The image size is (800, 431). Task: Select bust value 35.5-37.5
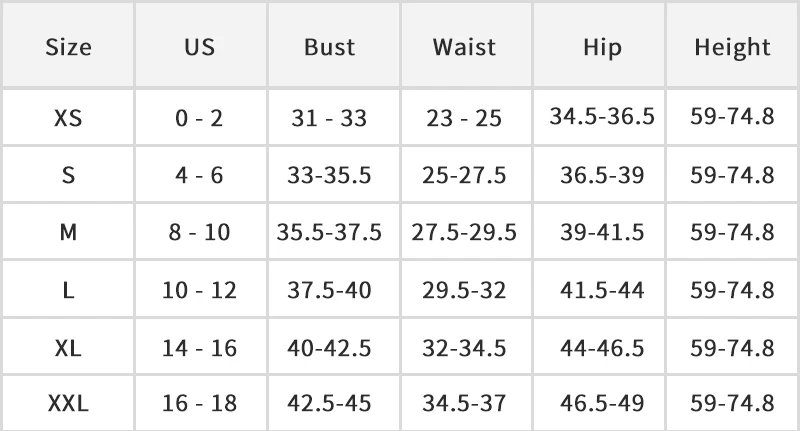coord(329,233)
